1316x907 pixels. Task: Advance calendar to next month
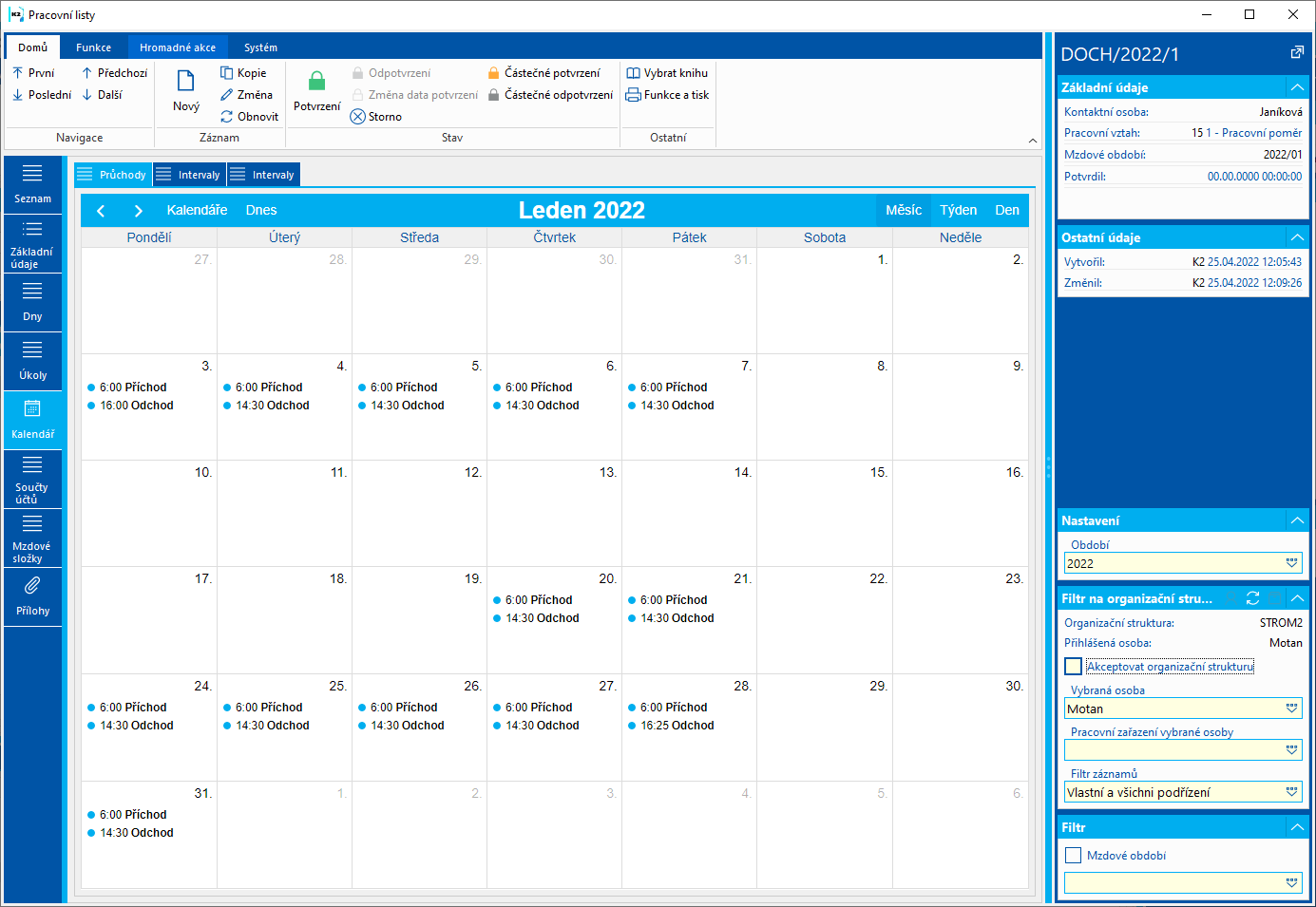(x=139, y=211)
